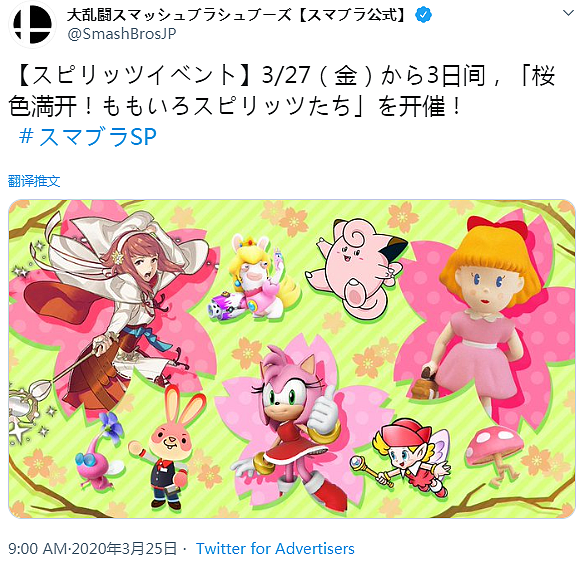This screenshot has height=561, width=583.
Task: Click the blue verified badge icon
Action: pos(423,15)
